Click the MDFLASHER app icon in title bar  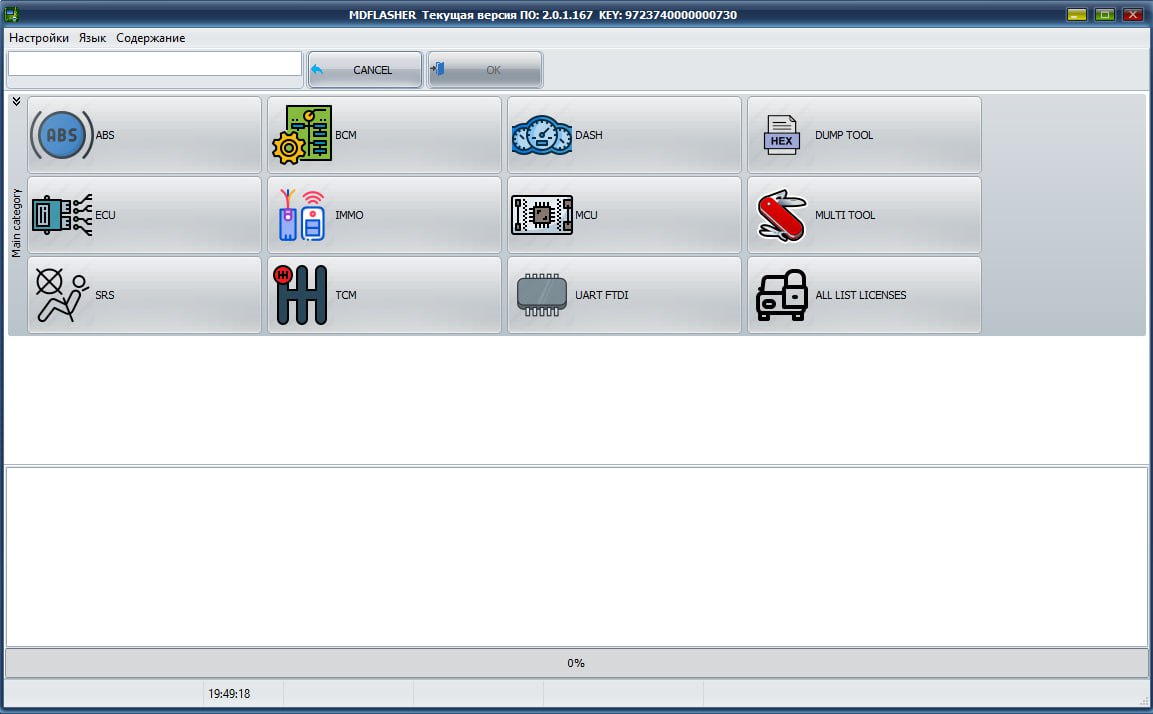point(12,15)
